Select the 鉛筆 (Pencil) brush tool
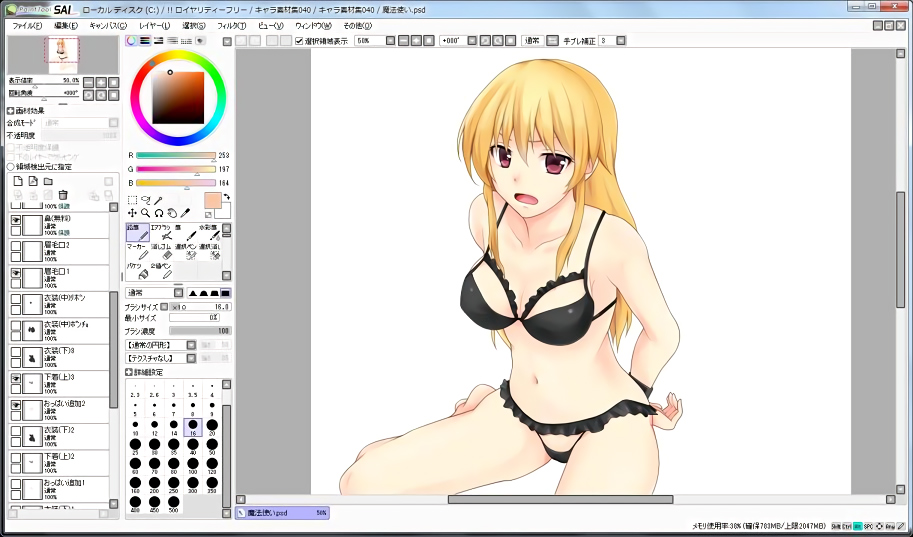The image size is (913, 537). click(137, 233)
